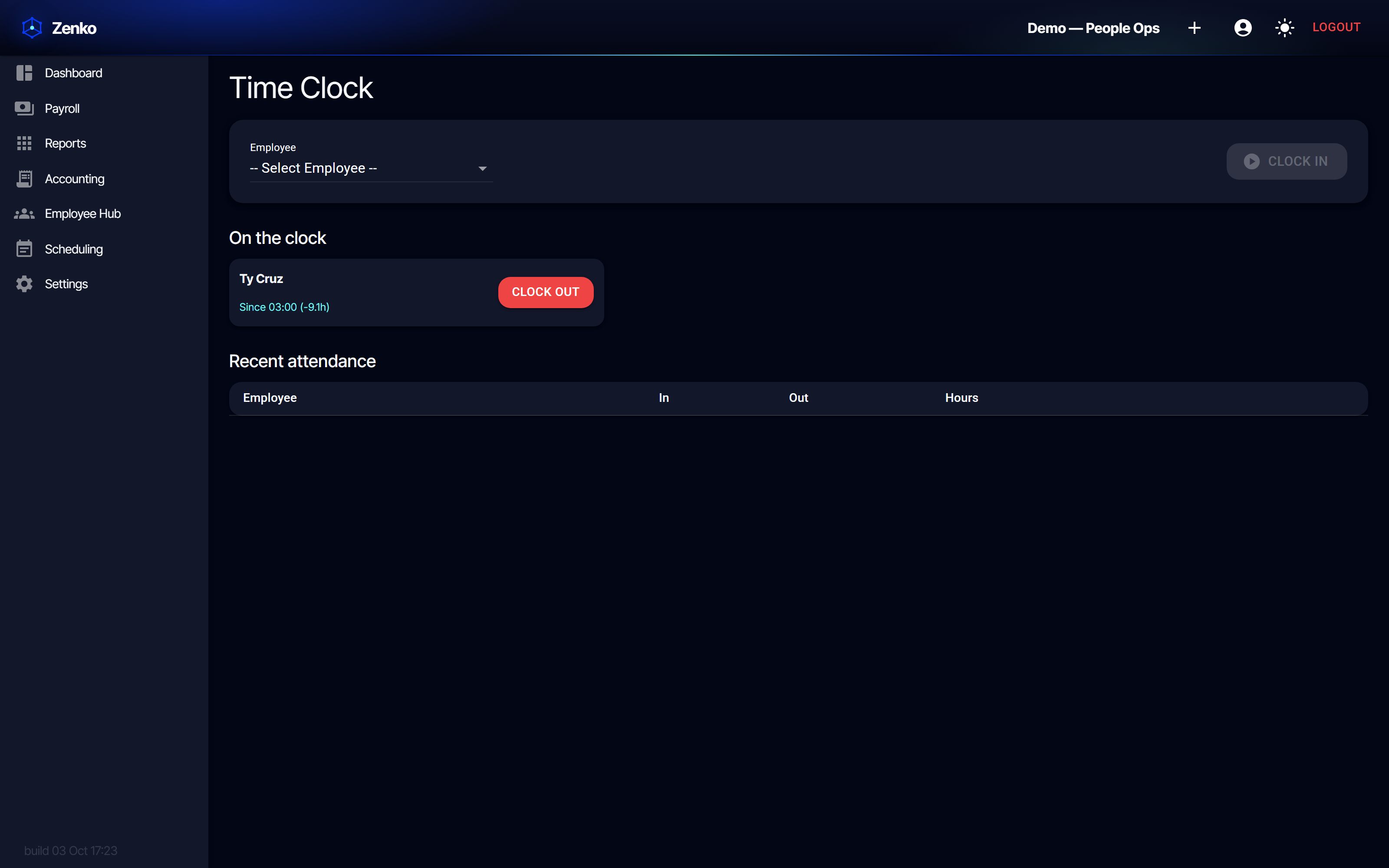The image size is (1389, 868).
Task: Click the plus add icon in header
Action: tap(1195, 27)
